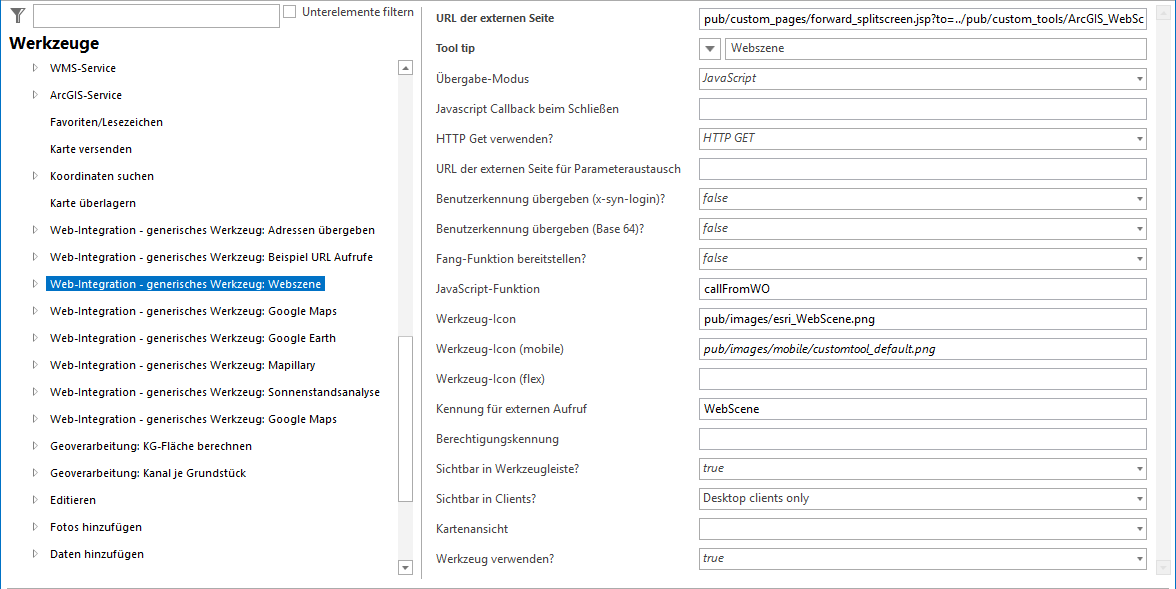Expand the "Editieren" tree entry
Screen dimensions: 1176x589
35,499
